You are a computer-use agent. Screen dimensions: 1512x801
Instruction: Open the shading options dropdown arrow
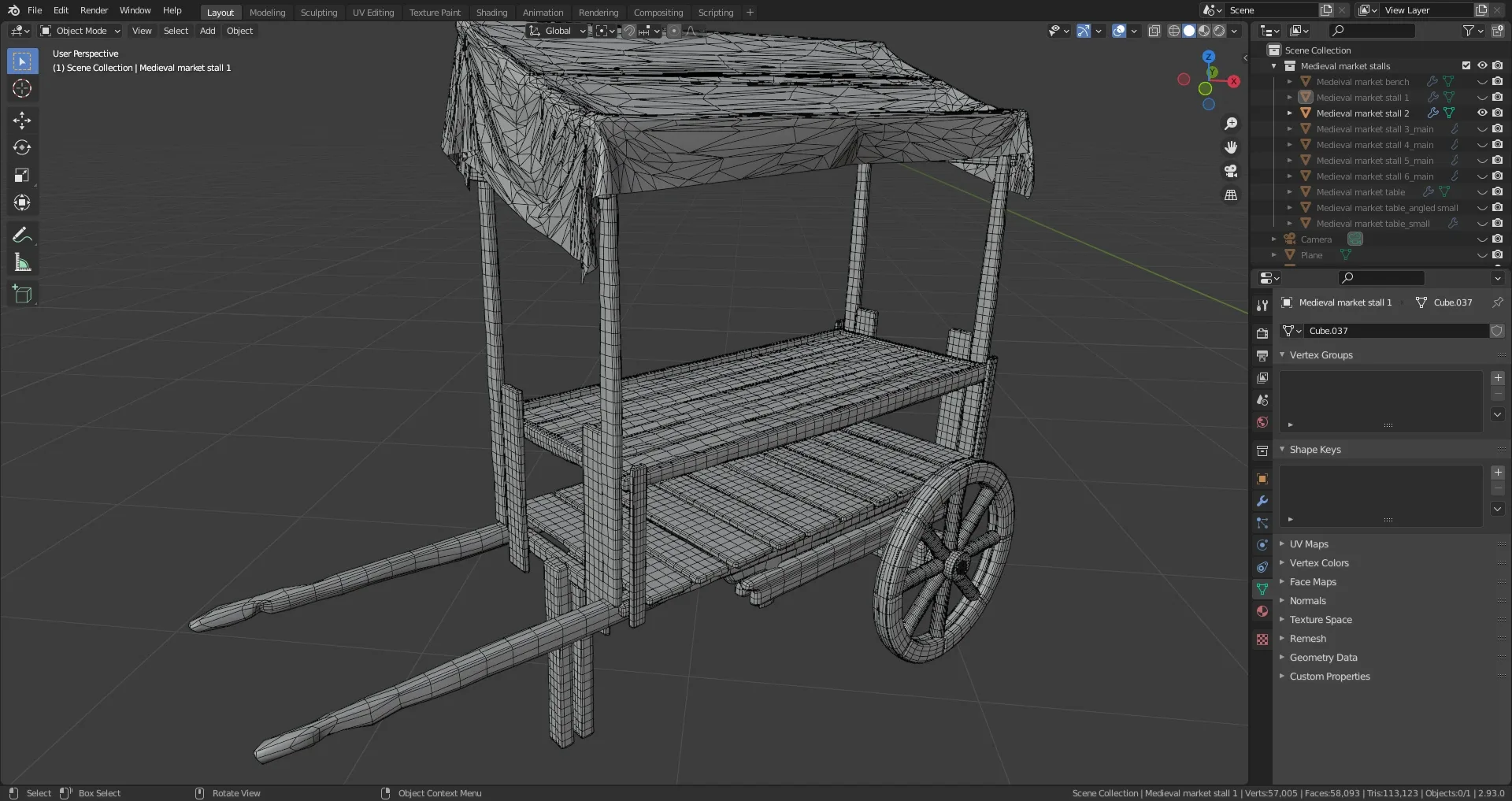tap(1234, 31)
